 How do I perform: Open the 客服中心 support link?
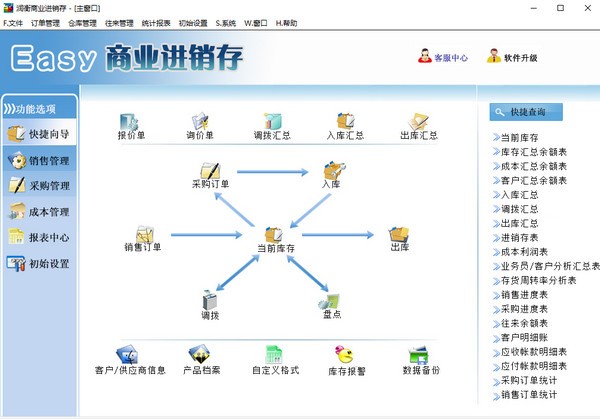pos(443,57)
